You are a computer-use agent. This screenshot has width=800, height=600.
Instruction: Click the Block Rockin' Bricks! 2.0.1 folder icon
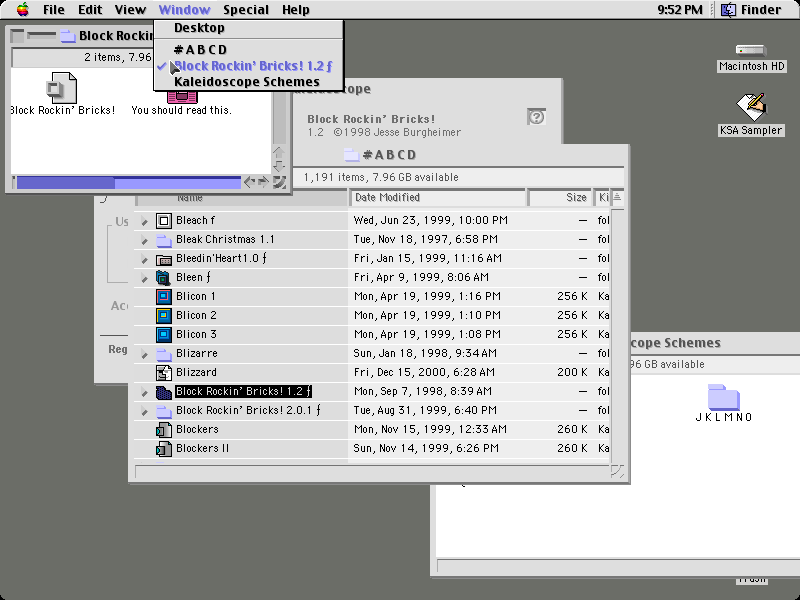[163, 411]
